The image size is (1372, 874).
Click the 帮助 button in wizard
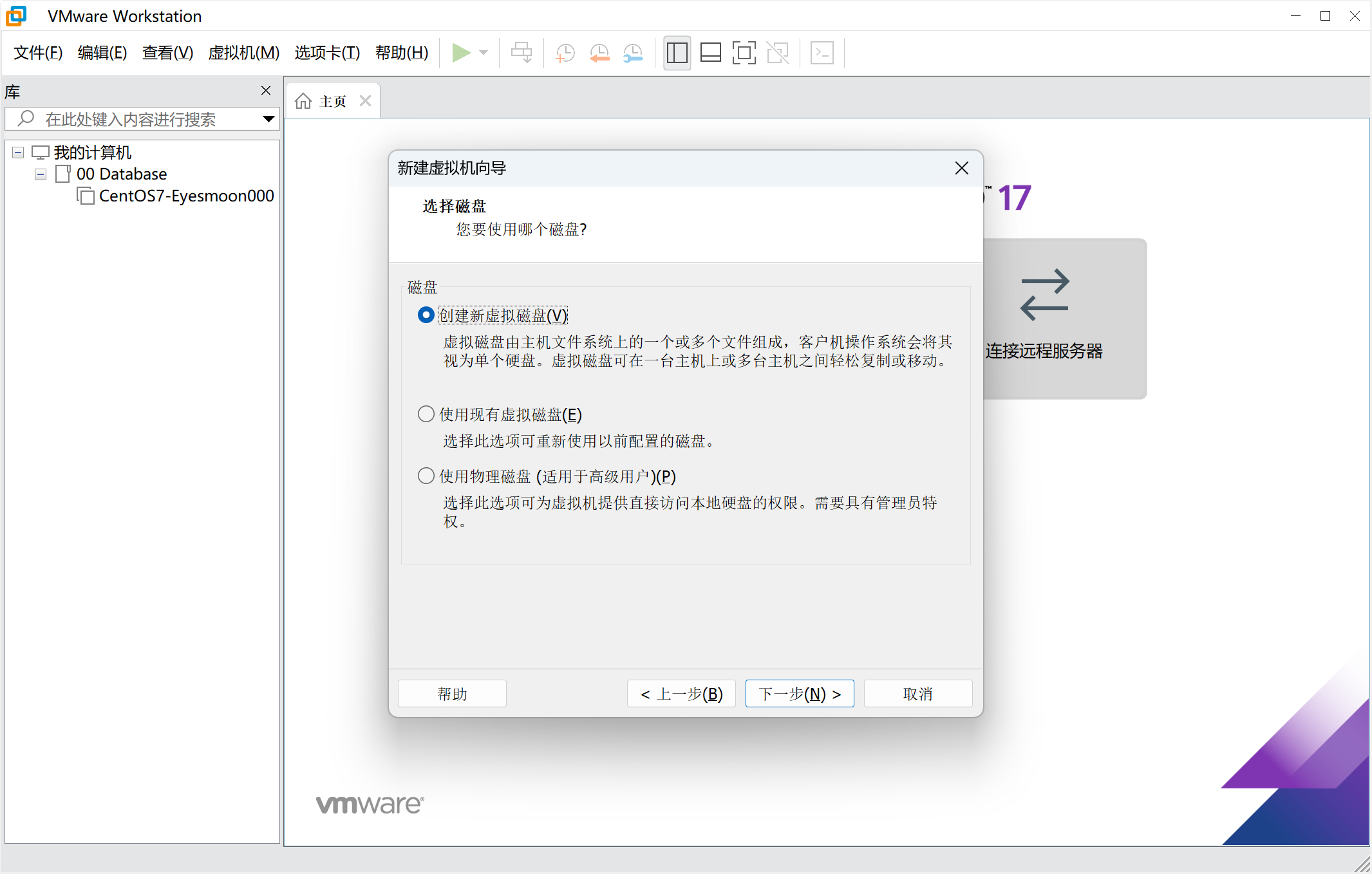452,694
